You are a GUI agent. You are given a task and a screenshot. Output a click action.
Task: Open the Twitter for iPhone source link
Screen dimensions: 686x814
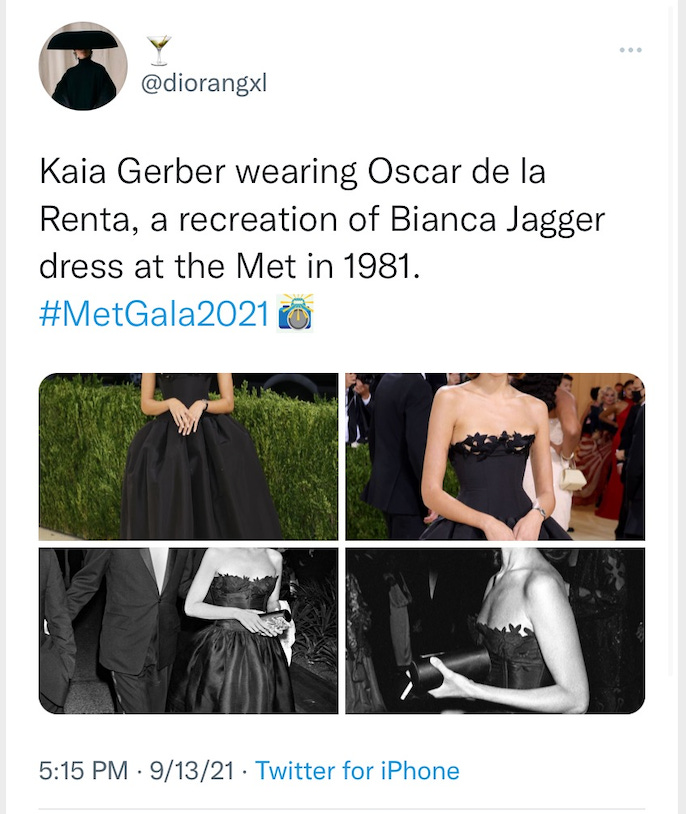coord(357,770)
